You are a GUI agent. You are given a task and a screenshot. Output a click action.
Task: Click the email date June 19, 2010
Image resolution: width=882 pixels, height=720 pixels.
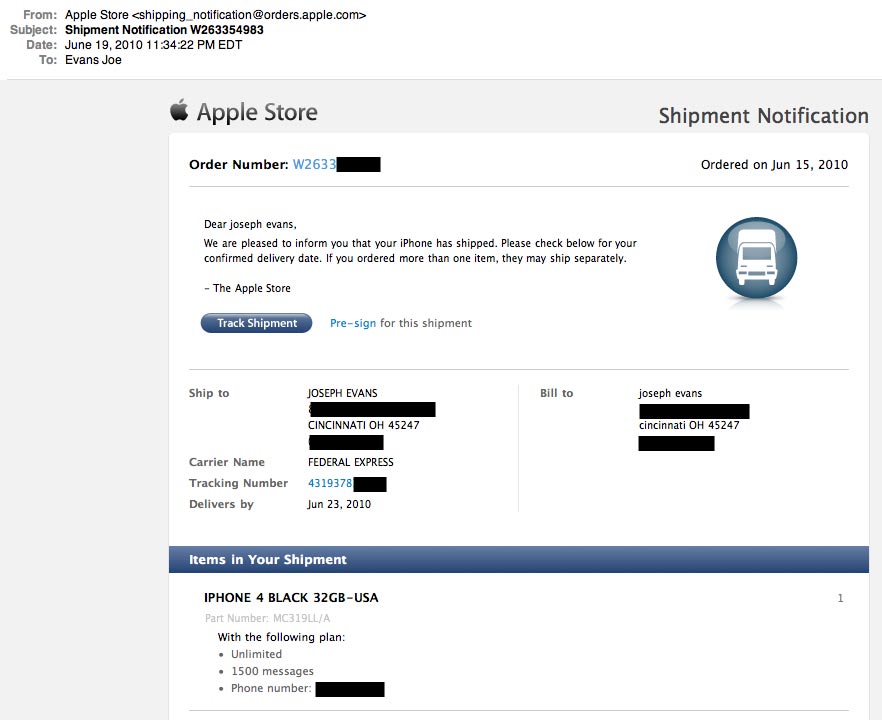click(x=167, y=45)
